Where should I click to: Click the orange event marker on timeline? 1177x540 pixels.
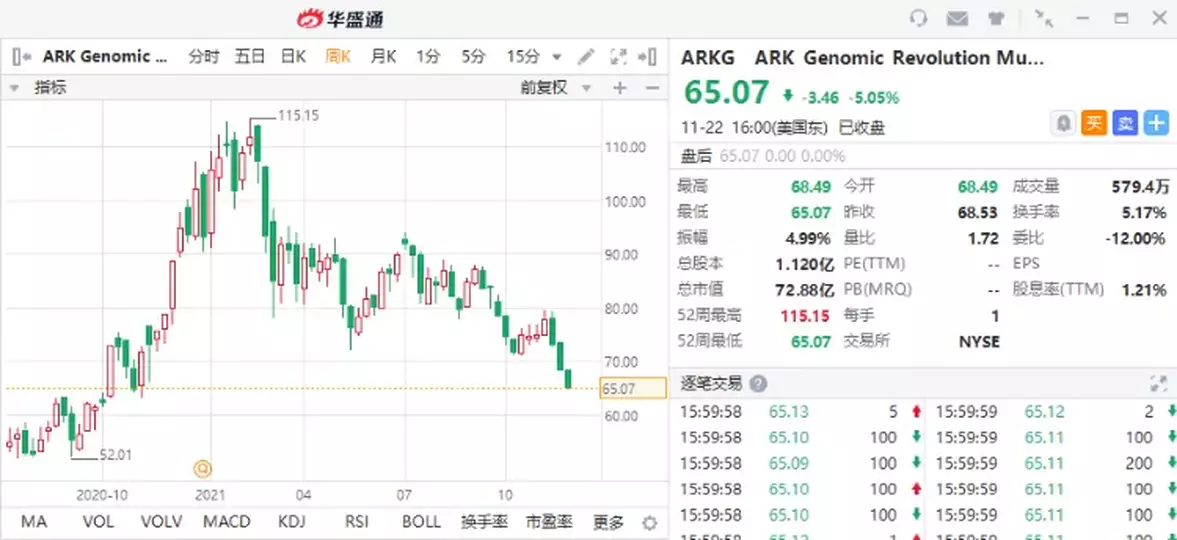pyautogui.click(x=203, y=469)
